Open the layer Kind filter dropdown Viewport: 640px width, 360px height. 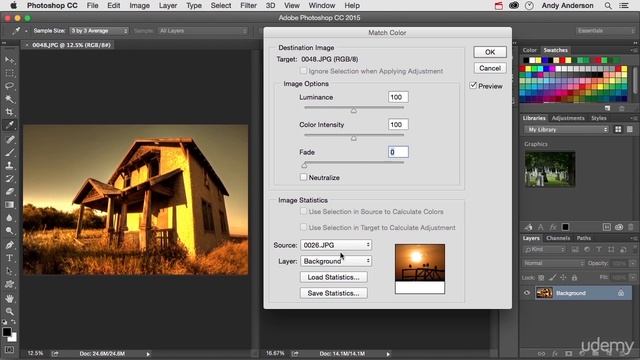coord(544,249)
